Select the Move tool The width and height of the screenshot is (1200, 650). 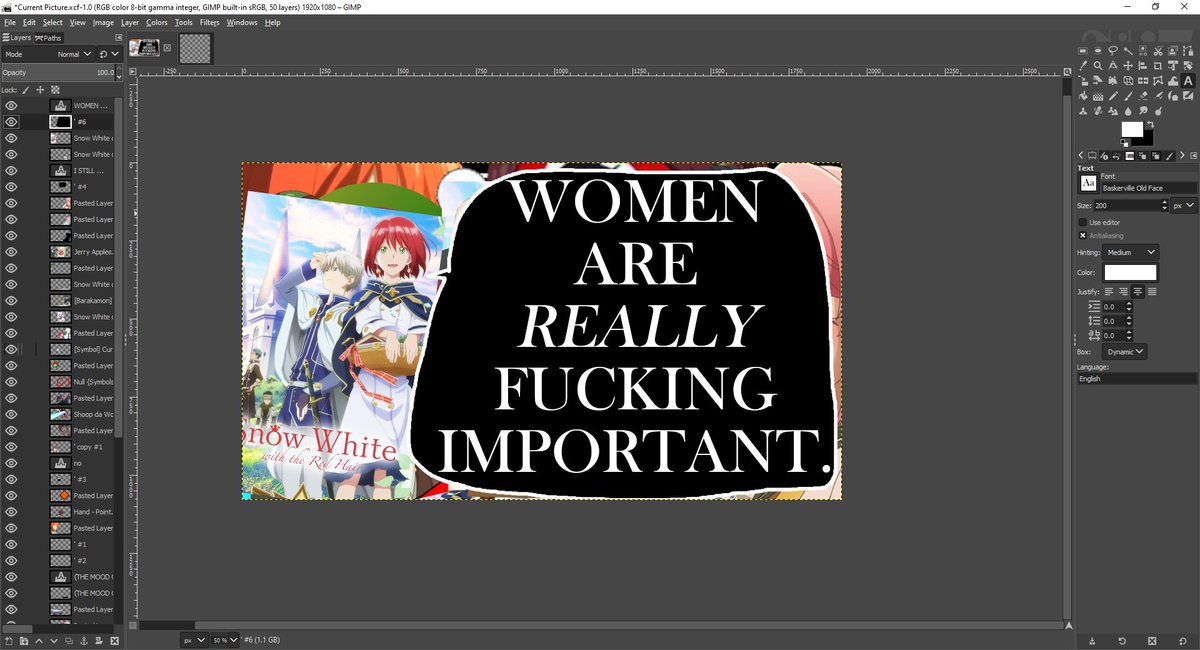tap(1128, 65)
